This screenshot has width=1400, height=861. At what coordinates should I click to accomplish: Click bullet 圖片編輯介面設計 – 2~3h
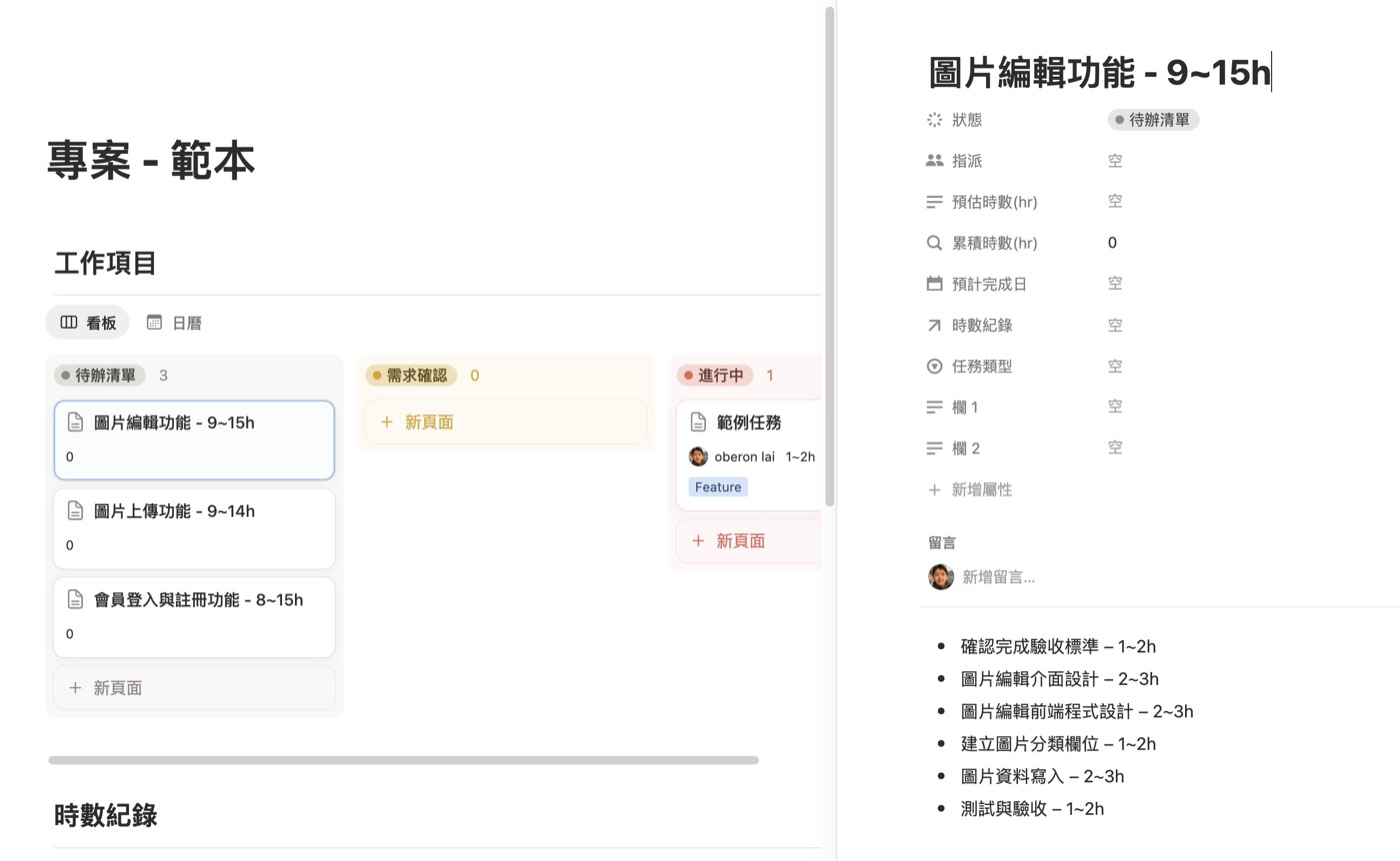click(x=1060, y=679)
